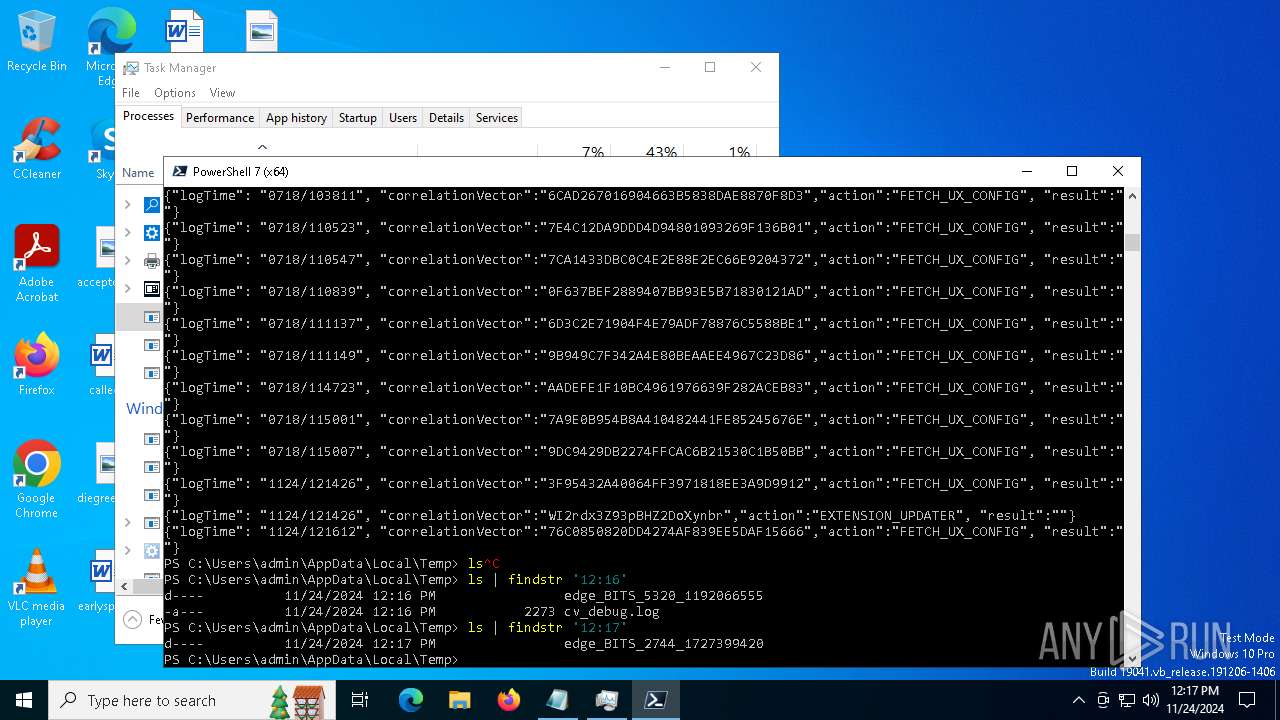Screen dimensions: 1280x720
Task: Click the PowerShell taskbar button
Action: pyautogui.click(x=656, y=700)
